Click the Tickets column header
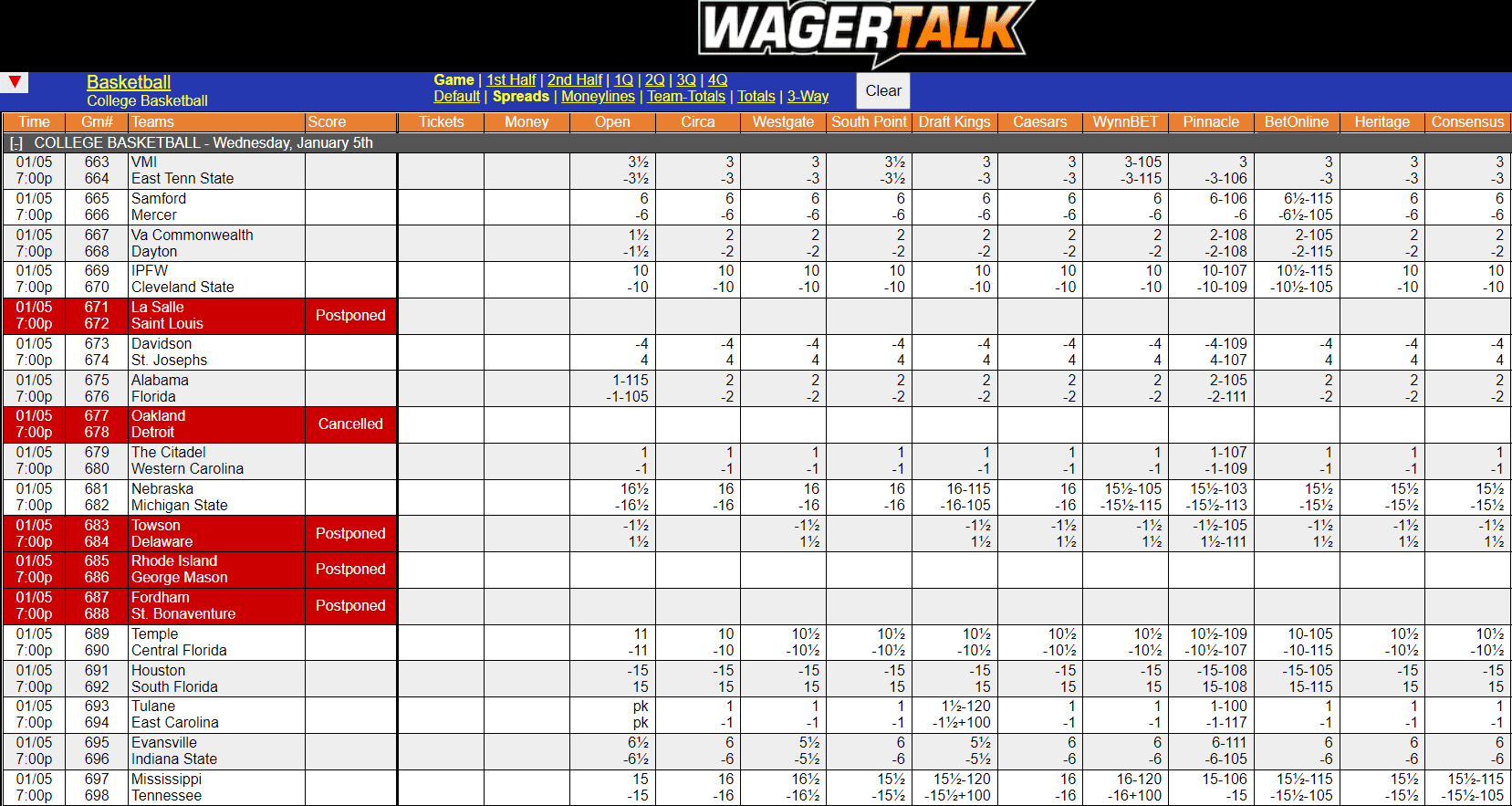Image resolution: width=1512 pixels, height=806 pixels. point(442,122)
